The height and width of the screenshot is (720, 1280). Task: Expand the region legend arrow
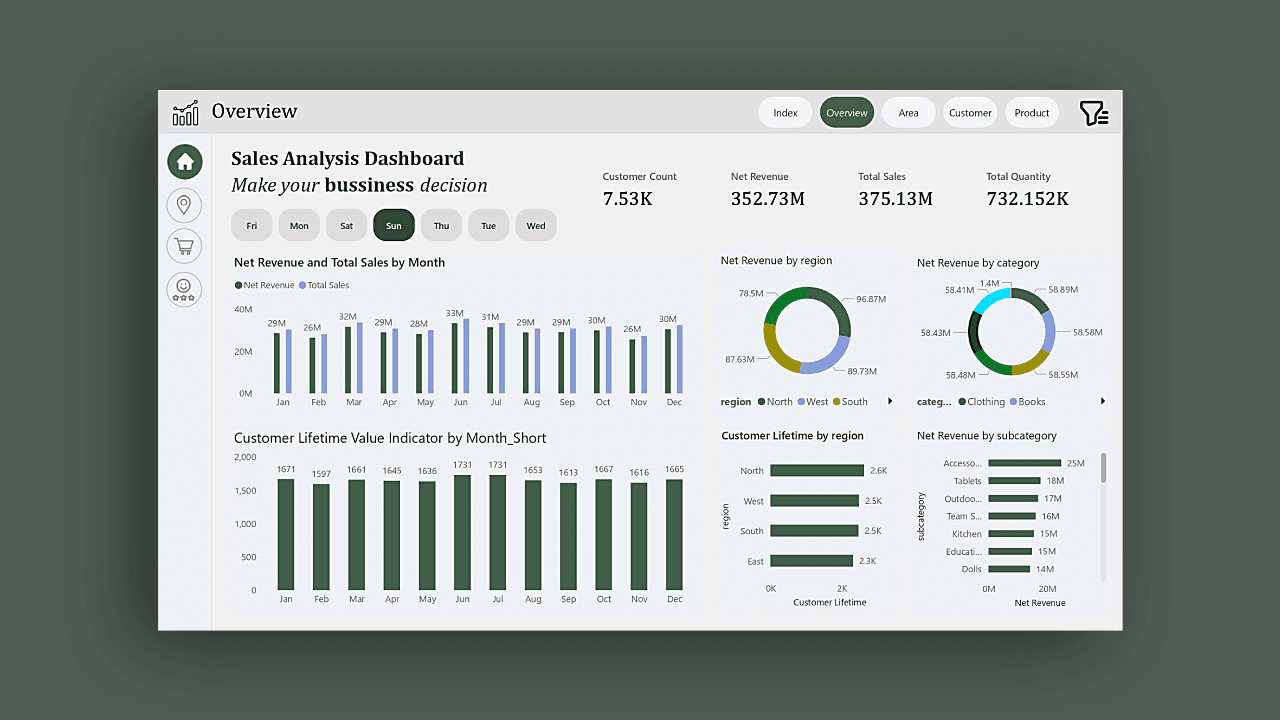coord(890,402)
